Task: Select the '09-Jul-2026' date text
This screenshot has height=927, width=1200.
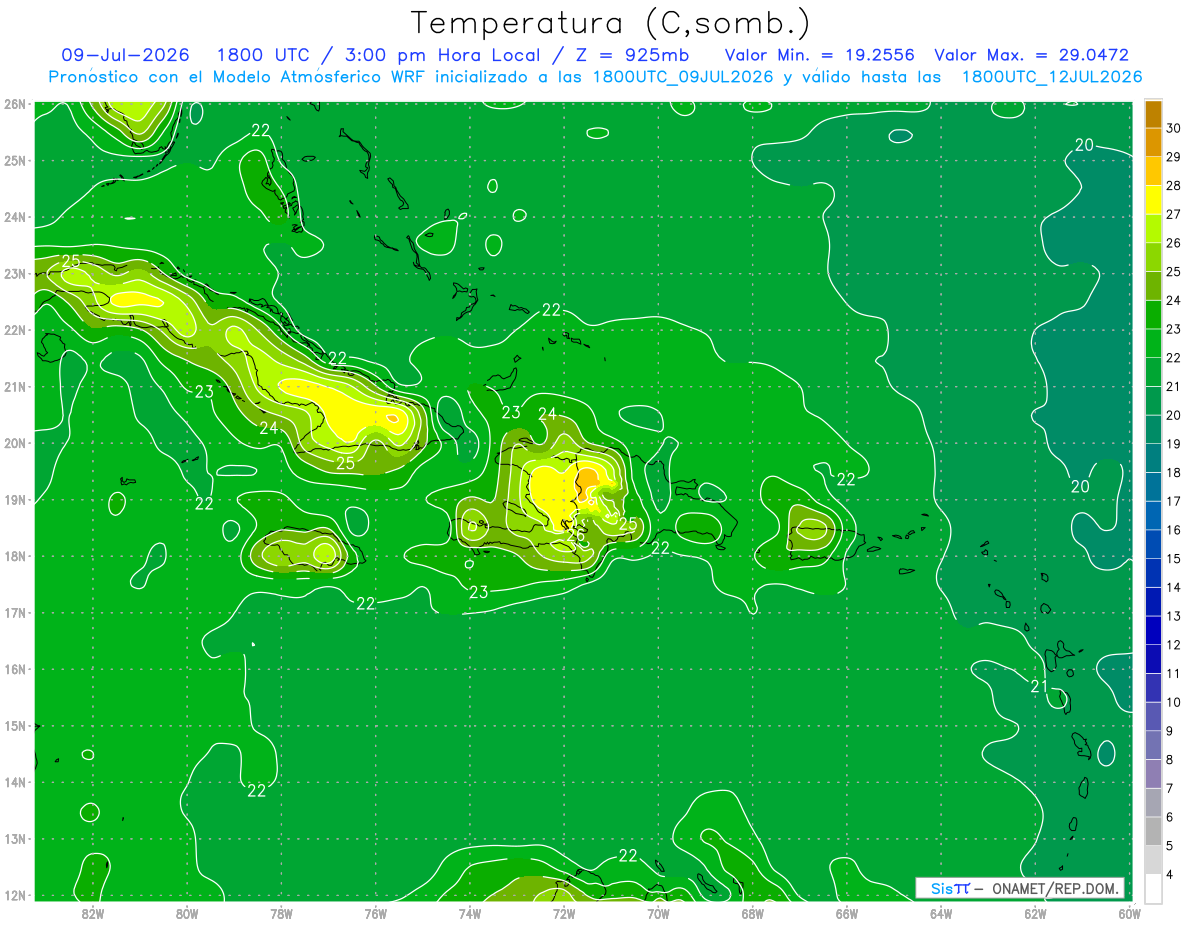Action: [126, 55]
